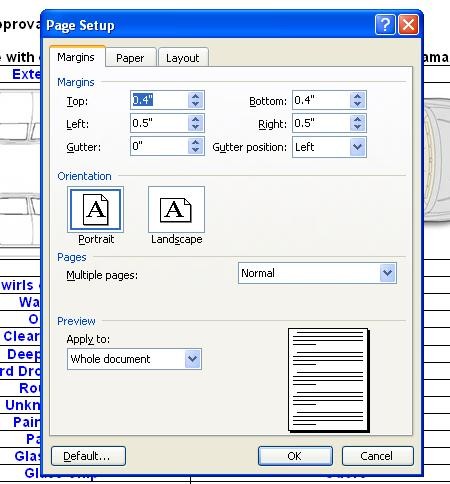
Task: Open the Multiple pages dropdown
Action: point(387,273)
